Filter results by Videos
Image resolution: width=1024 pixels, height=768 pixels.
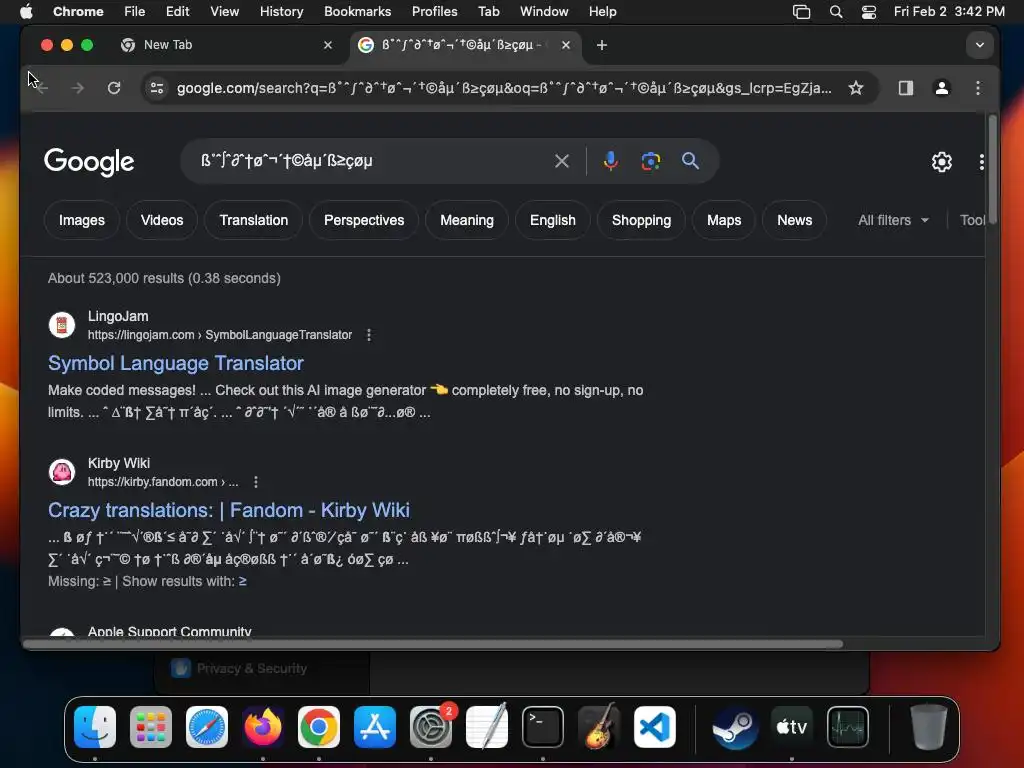point(162,220)
